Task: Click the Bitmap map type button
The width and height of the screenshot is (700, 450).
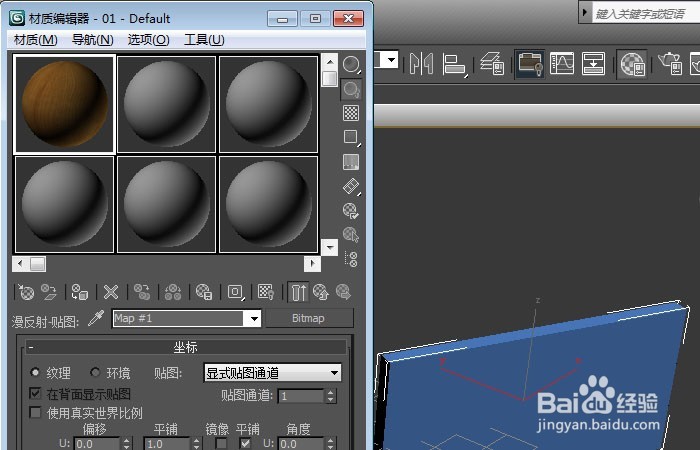Action: coord(309,318)
